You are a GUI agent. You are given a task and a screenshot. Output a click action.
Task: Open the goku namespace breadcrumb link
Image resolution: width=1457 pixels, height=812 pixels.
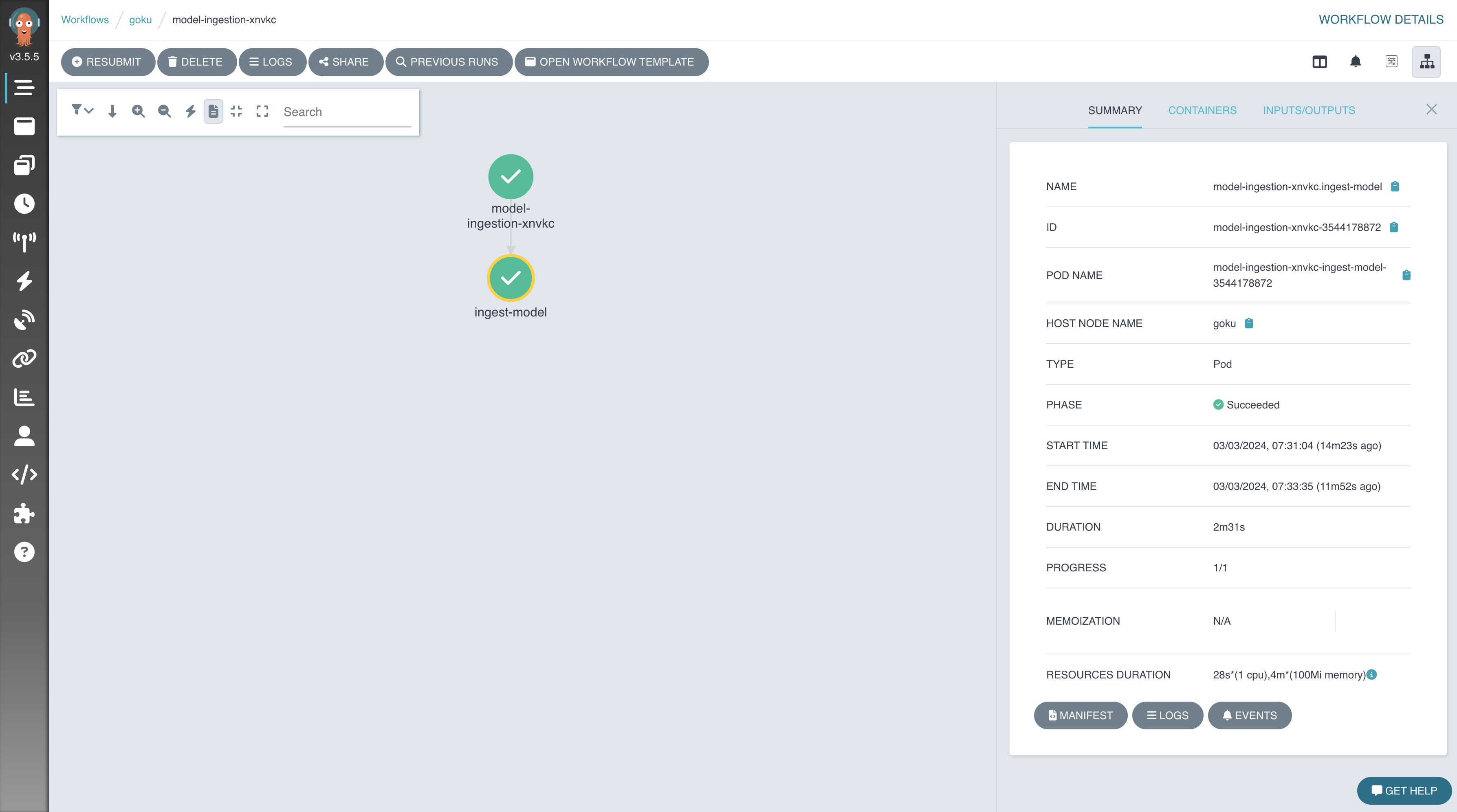[140, 20]
